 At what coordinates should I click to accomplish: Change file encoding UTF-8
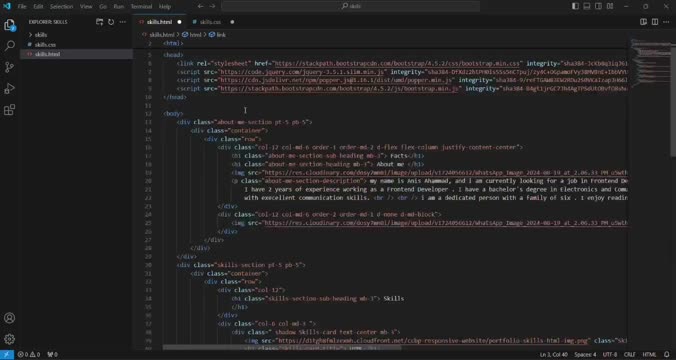coord(610,355)
